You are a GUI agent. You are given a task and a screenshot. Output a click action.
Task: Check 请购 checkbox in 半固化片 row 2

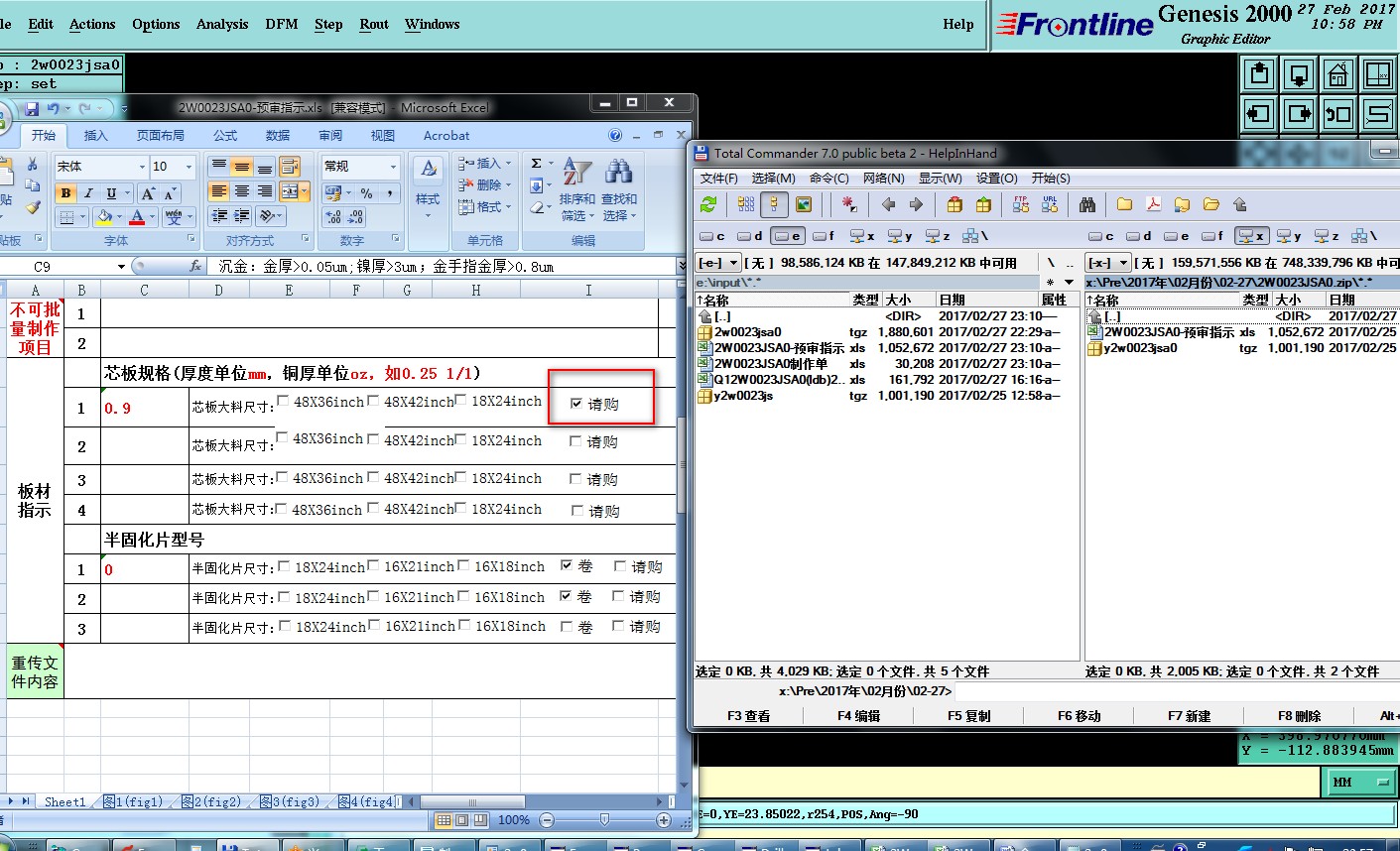[618, 596]
